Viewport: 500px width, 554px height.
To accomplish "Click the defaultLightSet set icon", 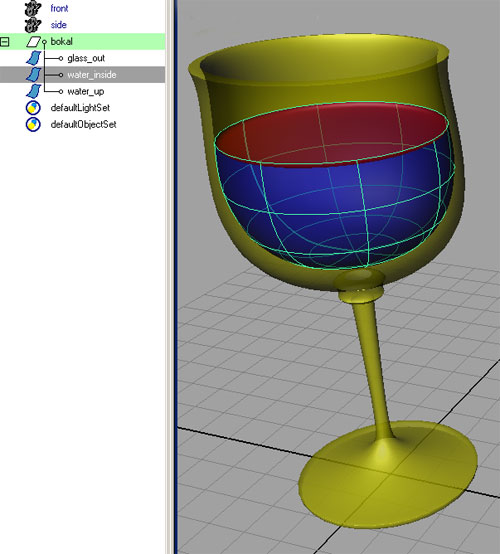I will (33, 108).
